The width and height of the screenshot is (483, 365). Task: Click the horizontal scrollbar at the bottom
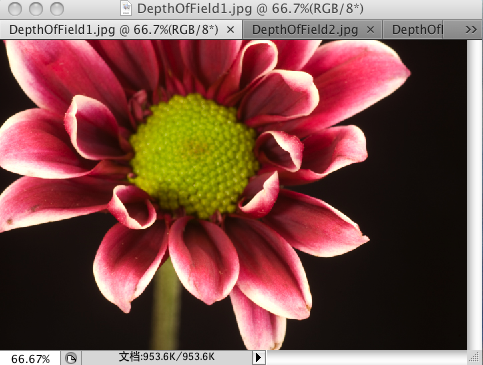367,358
